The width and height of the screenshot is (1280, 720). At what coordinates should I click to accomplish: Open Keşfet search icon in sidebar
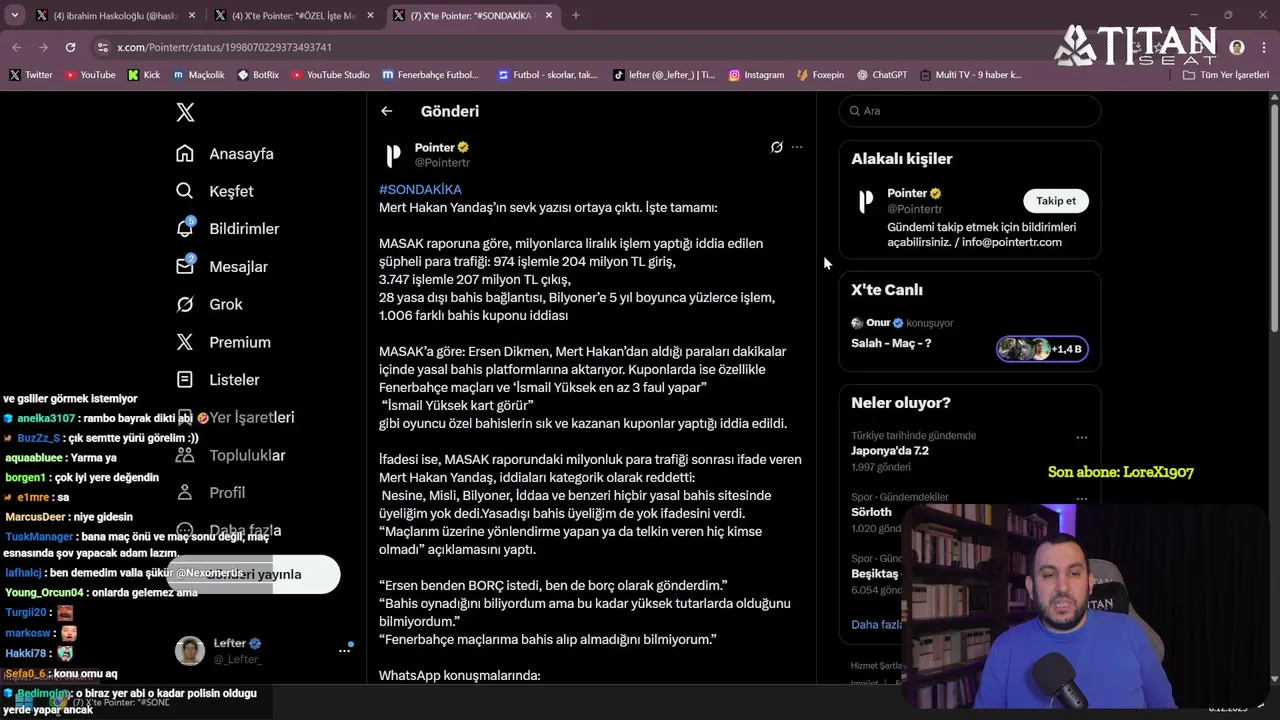point(185,191)
